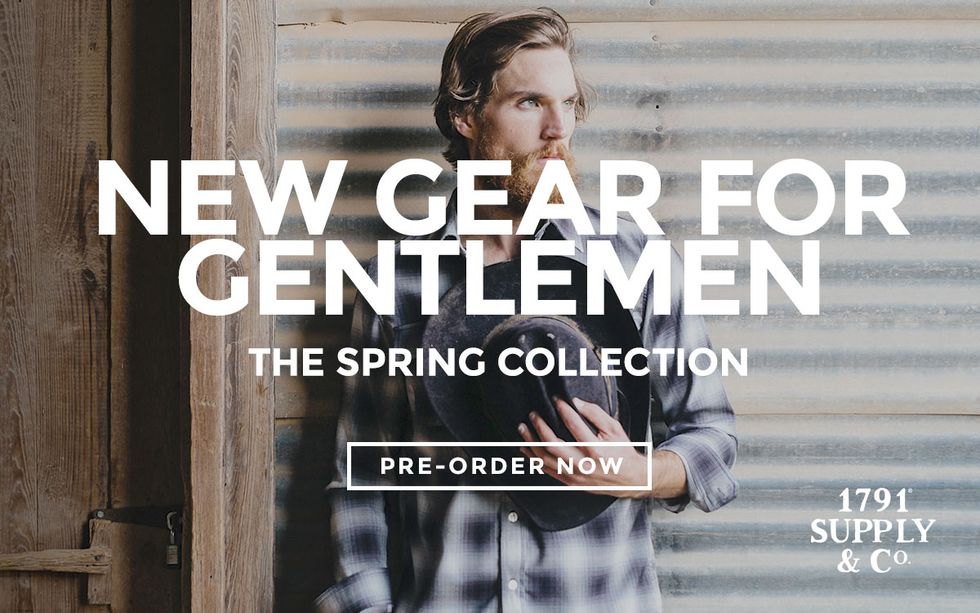Click the vertical wooden post beside the door
980x613 pixels.
(x=232, y=306)
